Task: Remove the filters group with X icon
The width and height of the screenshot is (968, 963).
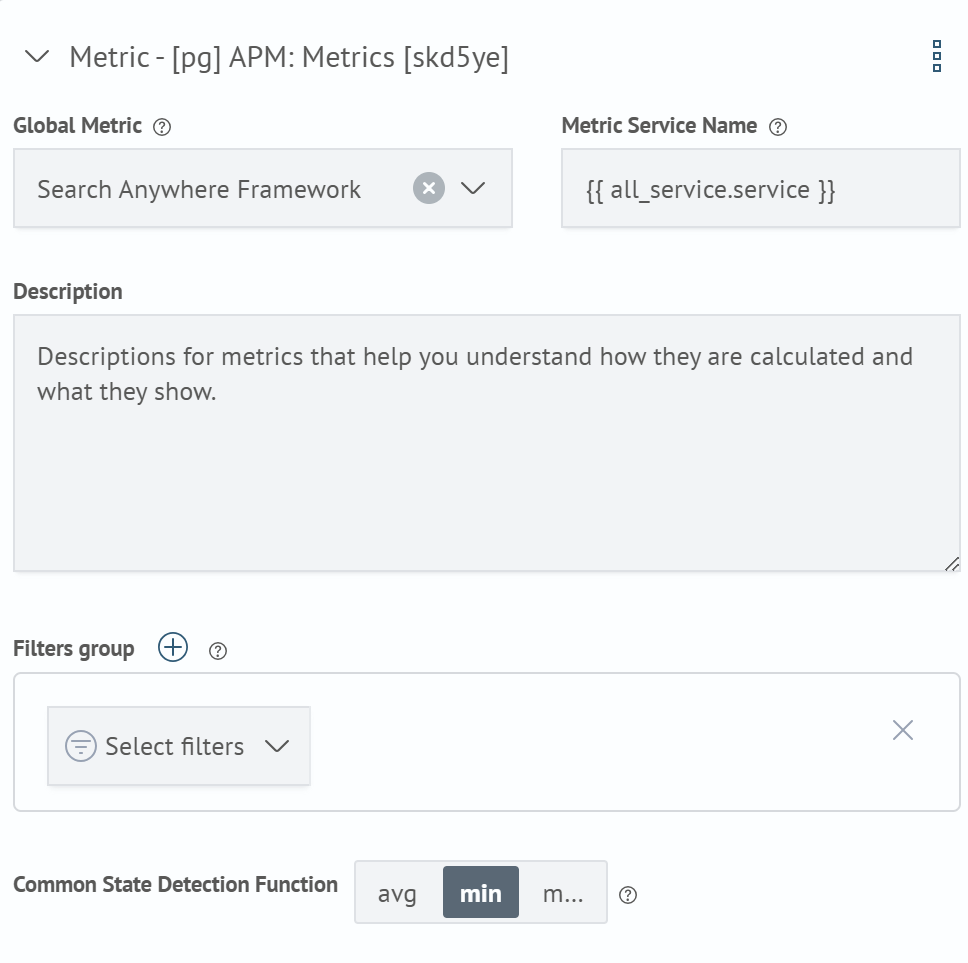Action: click(x=903, y=730)
